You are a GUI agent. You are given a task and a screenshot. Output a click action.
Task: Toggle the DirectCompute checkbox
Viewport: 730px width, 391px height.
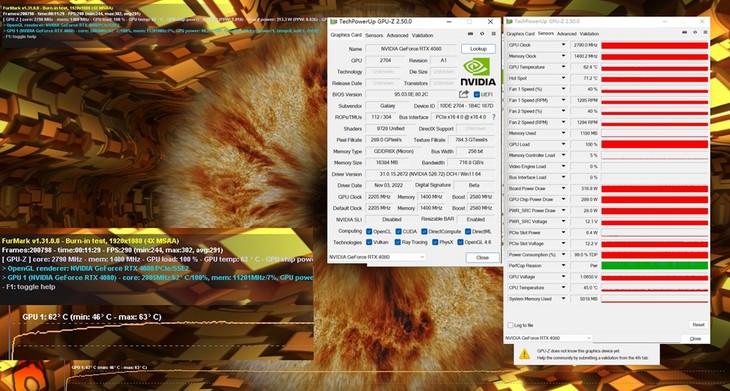[424, 231]
